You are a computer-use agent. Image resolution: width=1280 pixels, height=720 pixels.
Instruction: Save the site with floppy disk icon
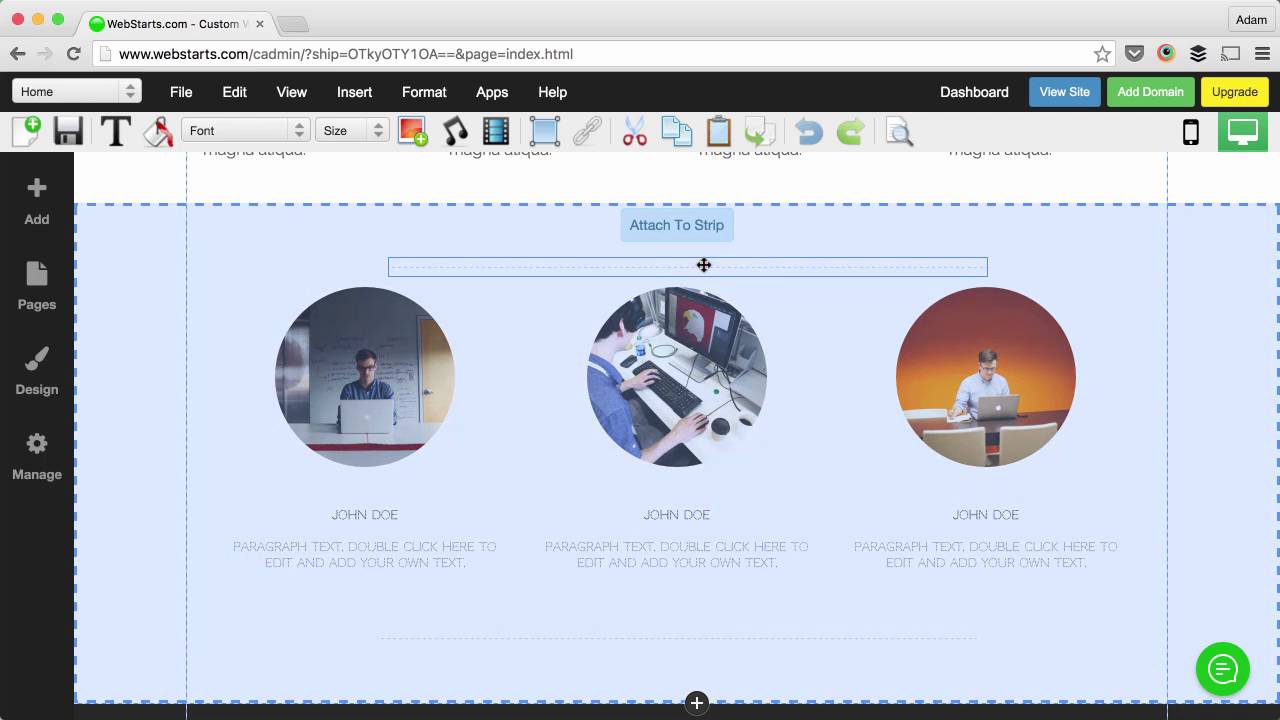point(68,131)
